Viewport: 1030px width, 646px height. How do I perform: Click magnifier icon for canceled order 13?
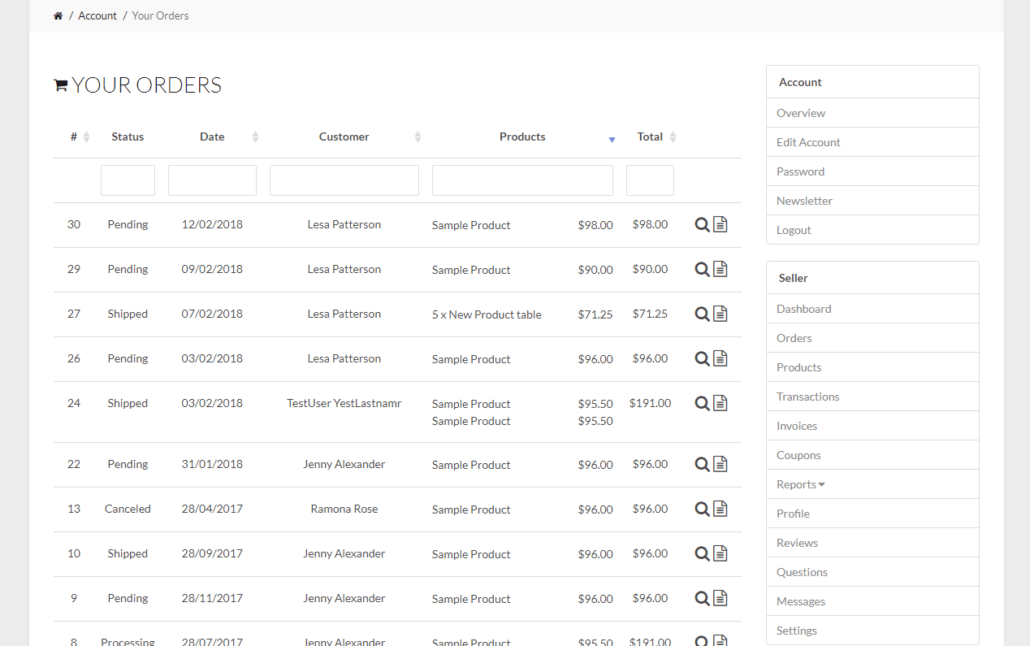(x=702, y=509)
